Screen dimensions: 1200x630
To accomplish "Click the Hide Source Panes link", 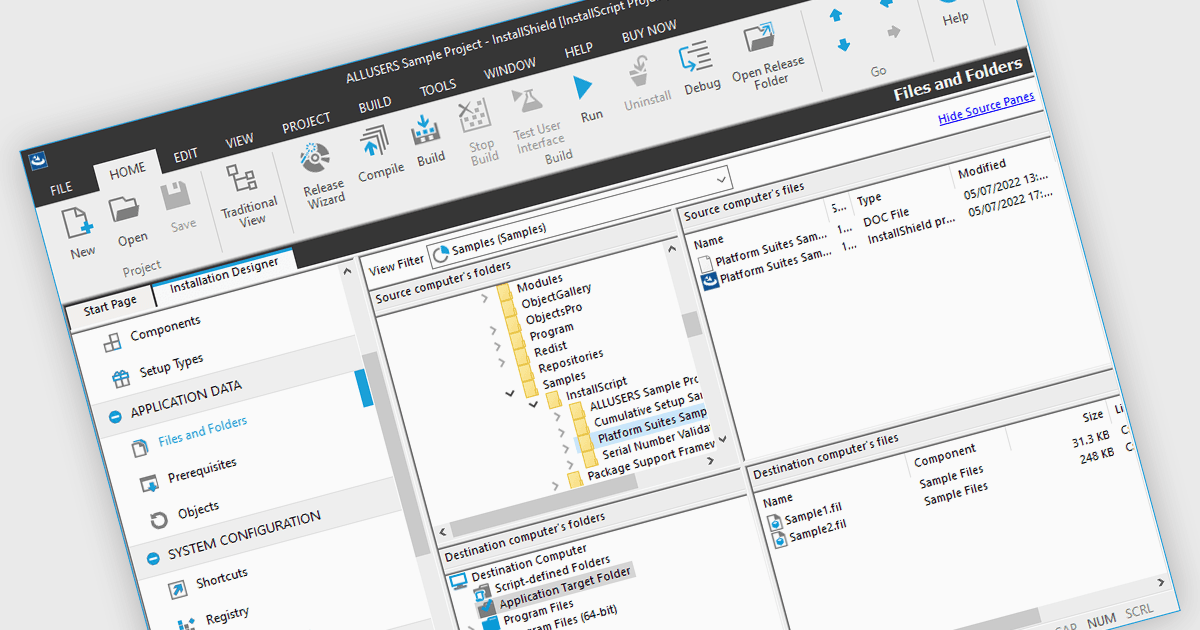I will coord(986,108).
